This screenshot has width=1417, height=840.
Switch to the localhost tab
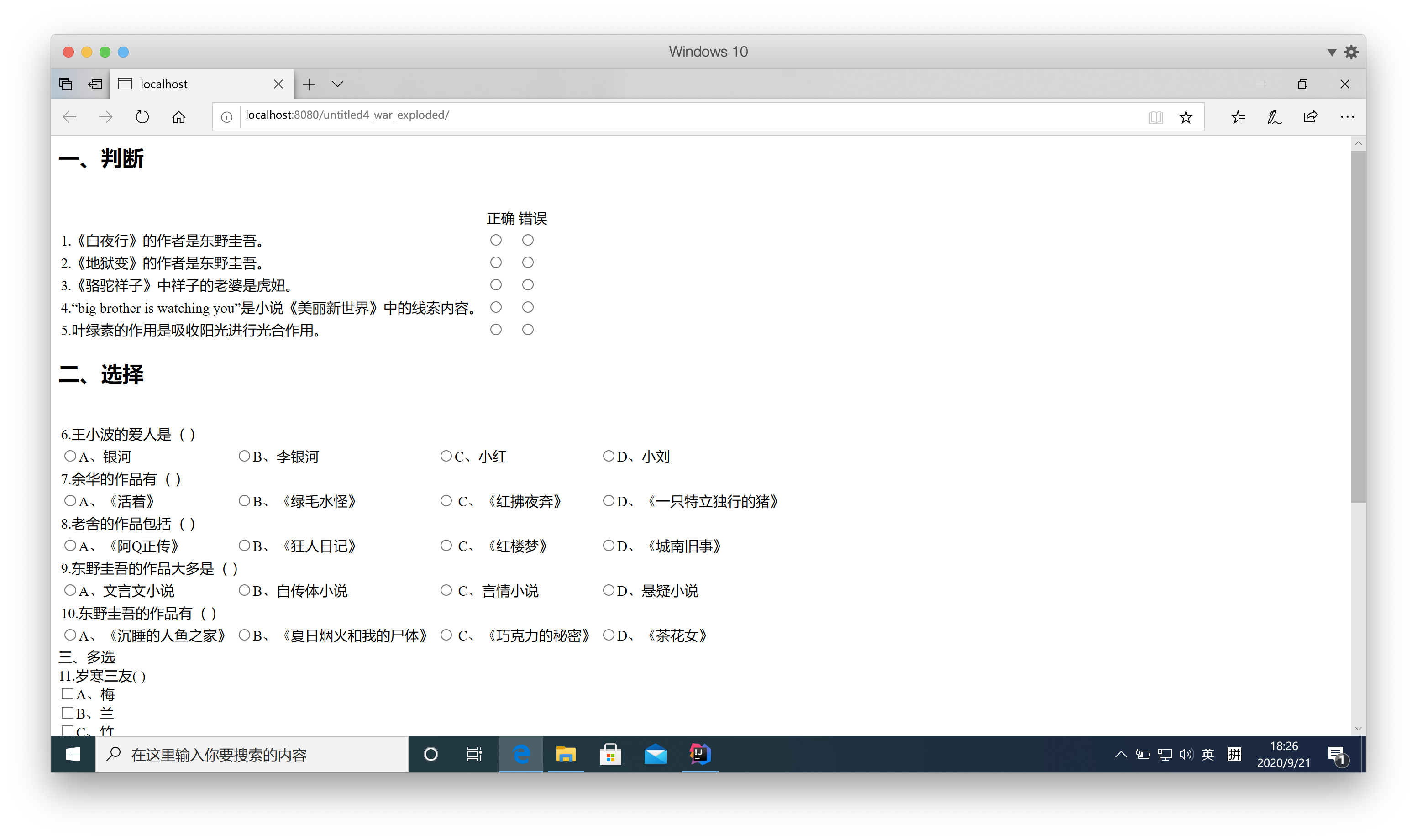click(x=201, y=84)
